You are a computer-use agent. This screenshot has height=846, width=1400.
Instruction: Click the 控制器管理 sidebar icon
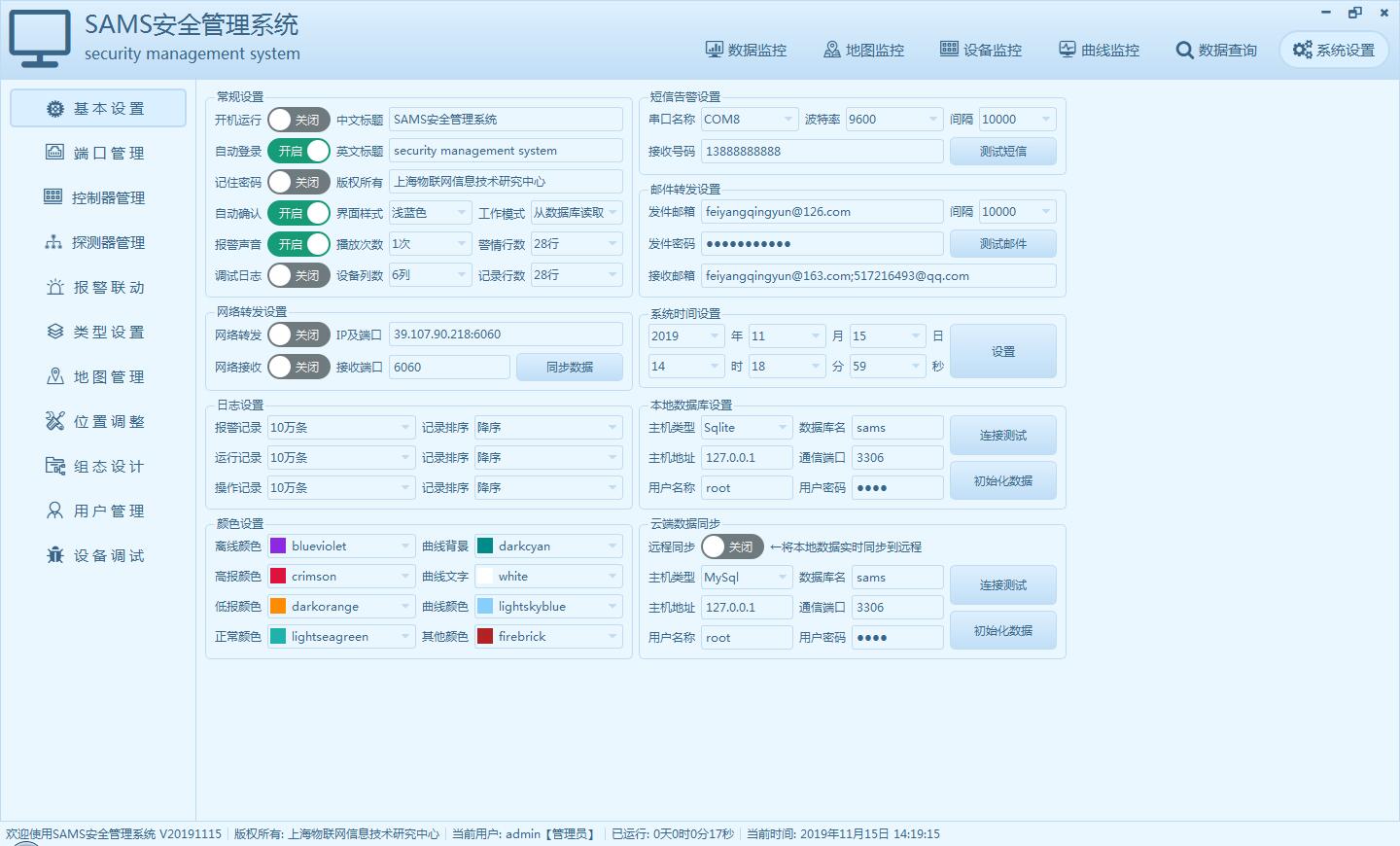tap(53, 196)
